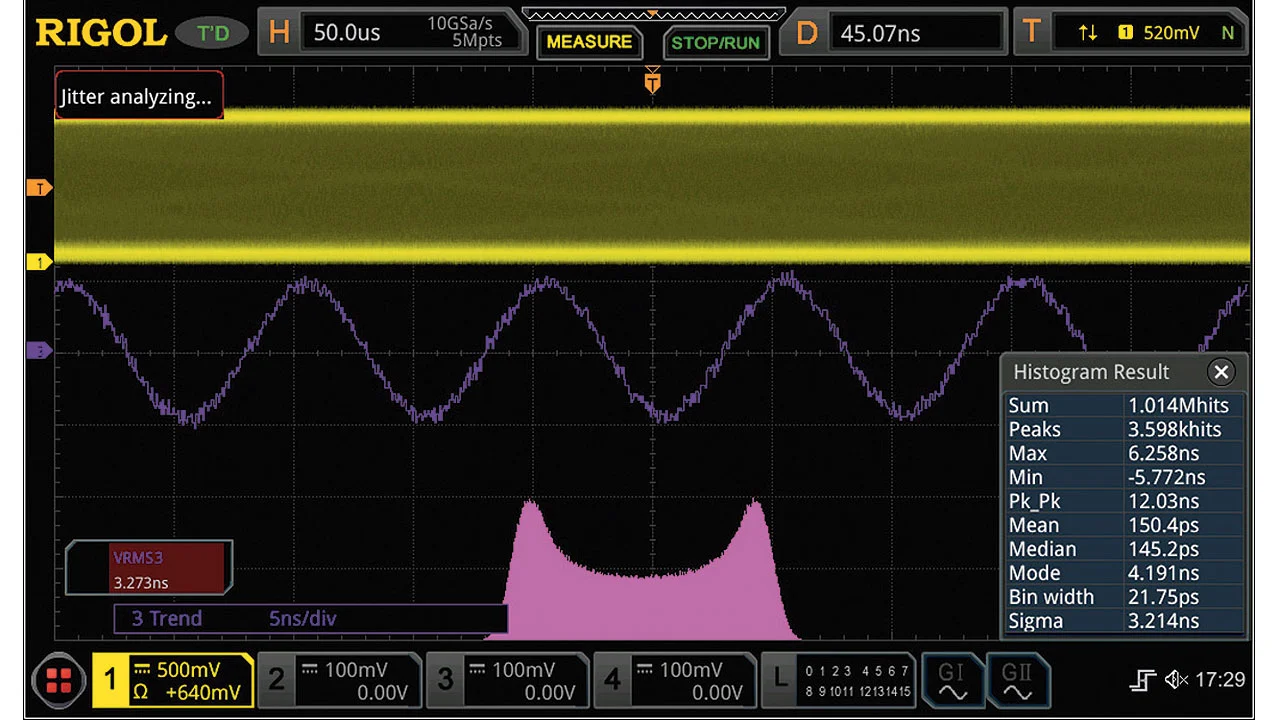Click the purple channel 3 offset marker
The height and width of the screenshot is (720, 1280).
point(38,351)
